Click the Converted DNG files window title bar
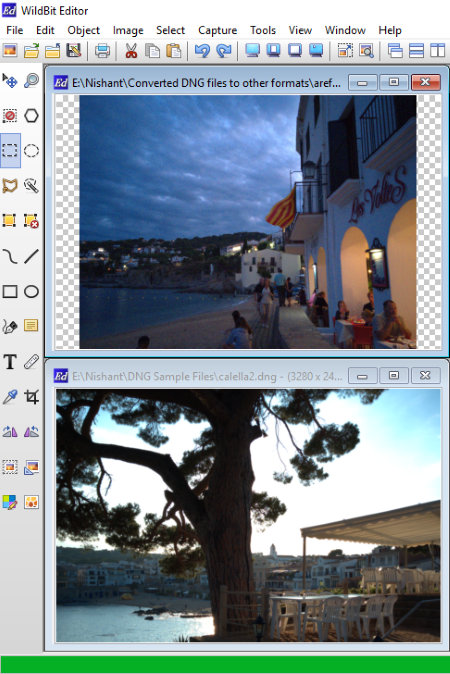The width and height of the screenshot is (450, 674). [206, 83]
